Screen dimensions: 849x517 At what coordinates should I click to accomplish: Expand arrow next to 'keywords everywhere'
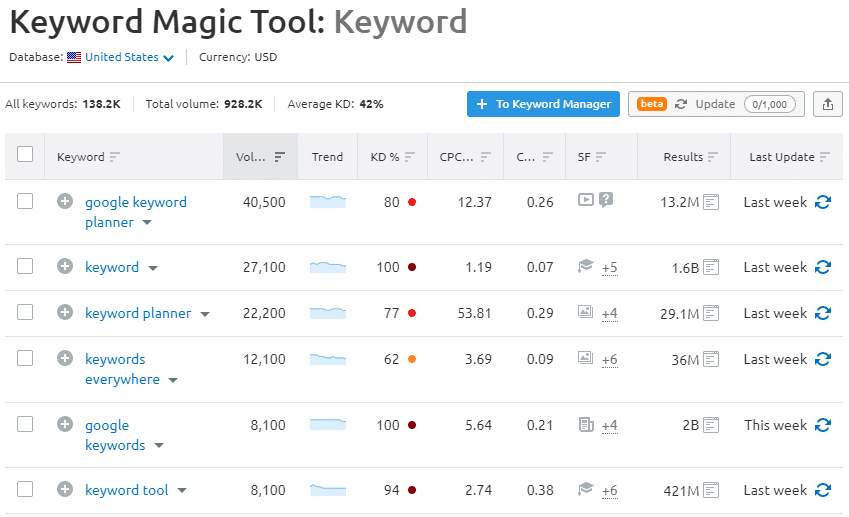pos(173,381)
